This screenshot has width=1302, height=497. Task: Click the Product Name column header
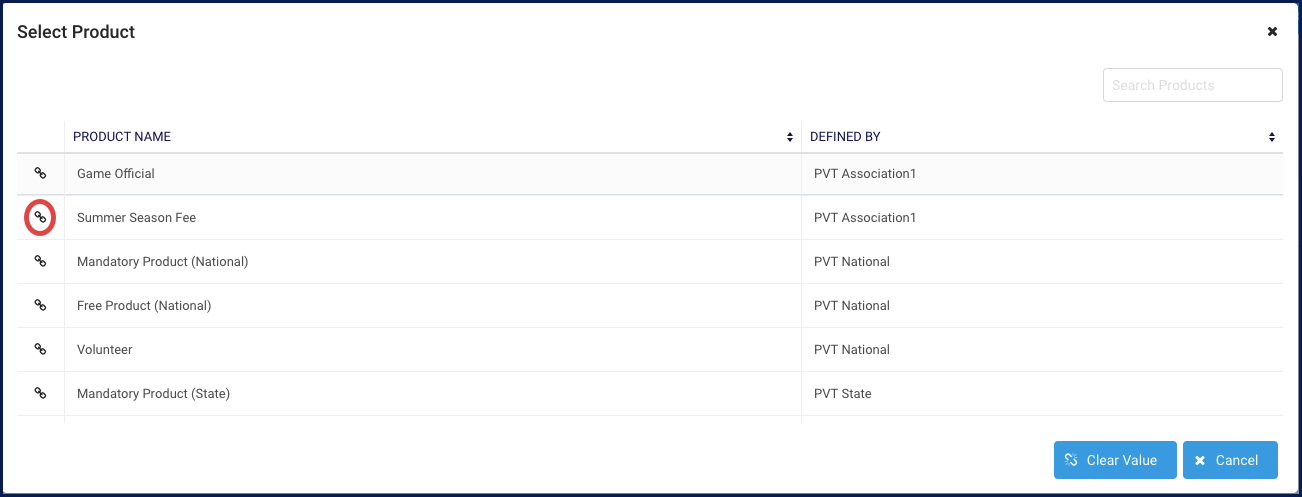(122, 137)
